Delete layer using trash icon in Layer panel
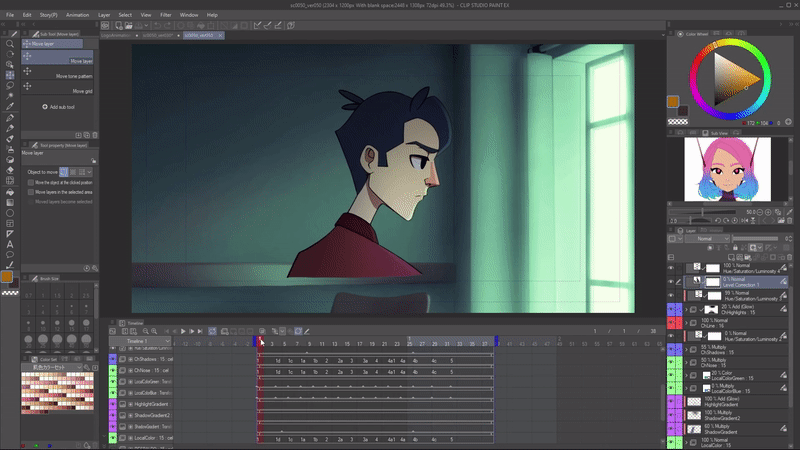Image resolution: width=800 pixels, height=450 pixels. 790,257
